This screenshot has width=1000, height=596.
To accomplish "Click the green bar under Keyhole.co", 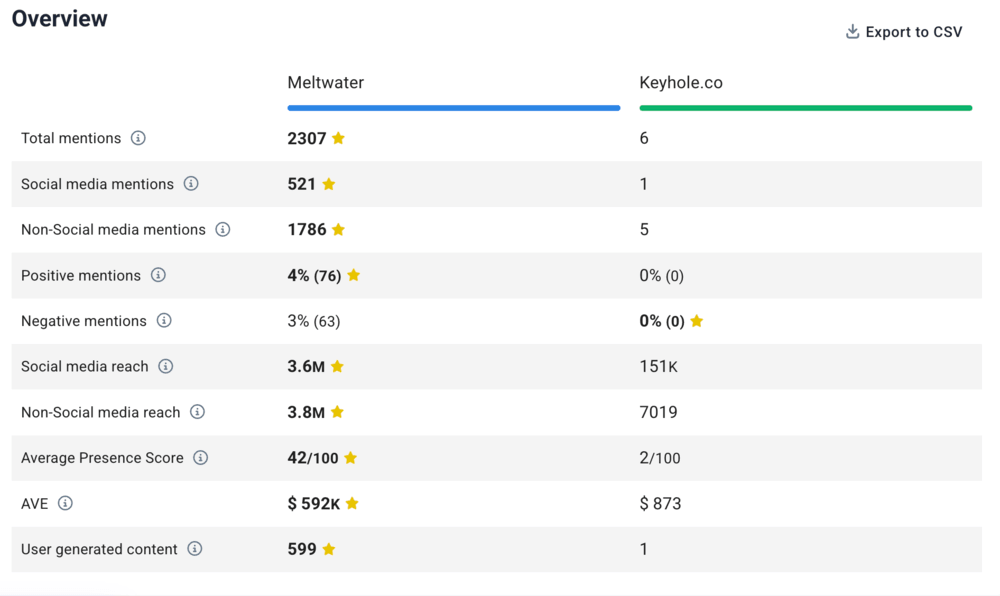I will point(805,107).
